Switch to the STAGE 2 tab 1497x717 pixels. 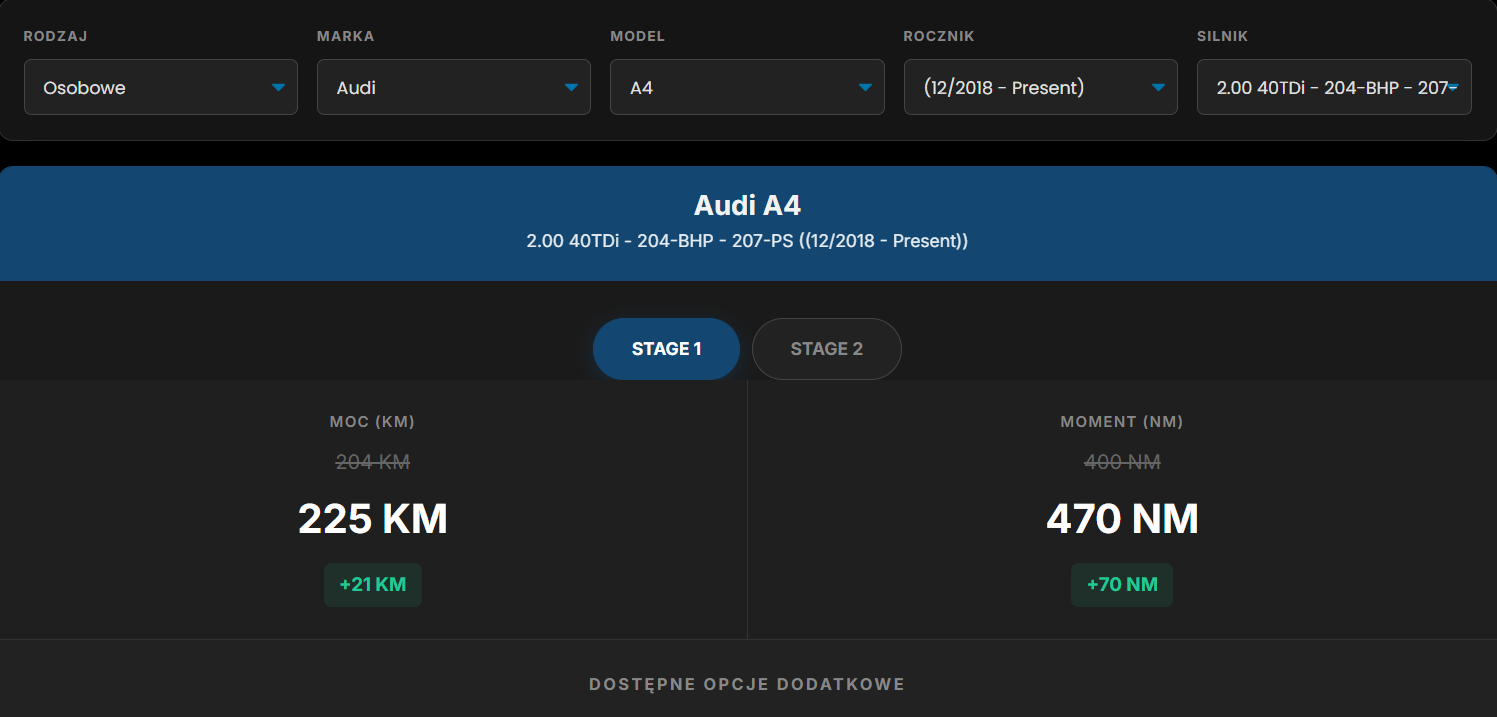tap(826, 348)
